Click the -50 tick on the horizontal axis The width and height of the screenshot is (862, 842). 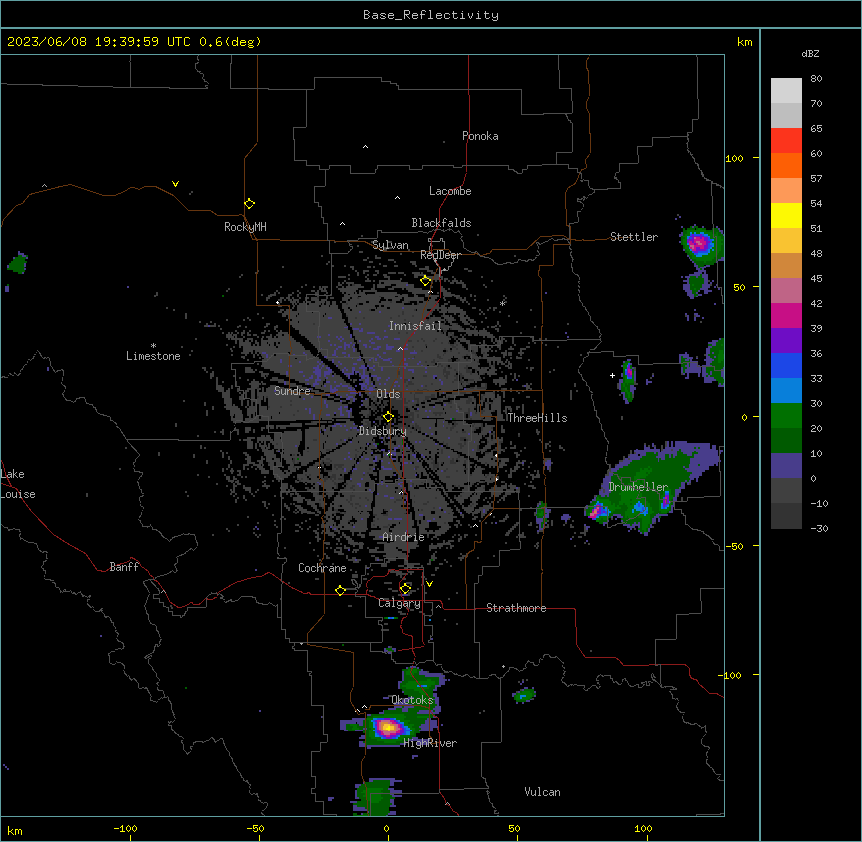[255, 828]
